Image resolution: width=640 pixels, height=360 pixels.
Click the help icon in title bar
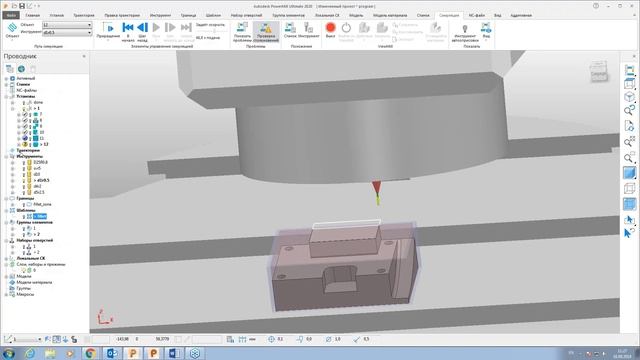(596, 6)
